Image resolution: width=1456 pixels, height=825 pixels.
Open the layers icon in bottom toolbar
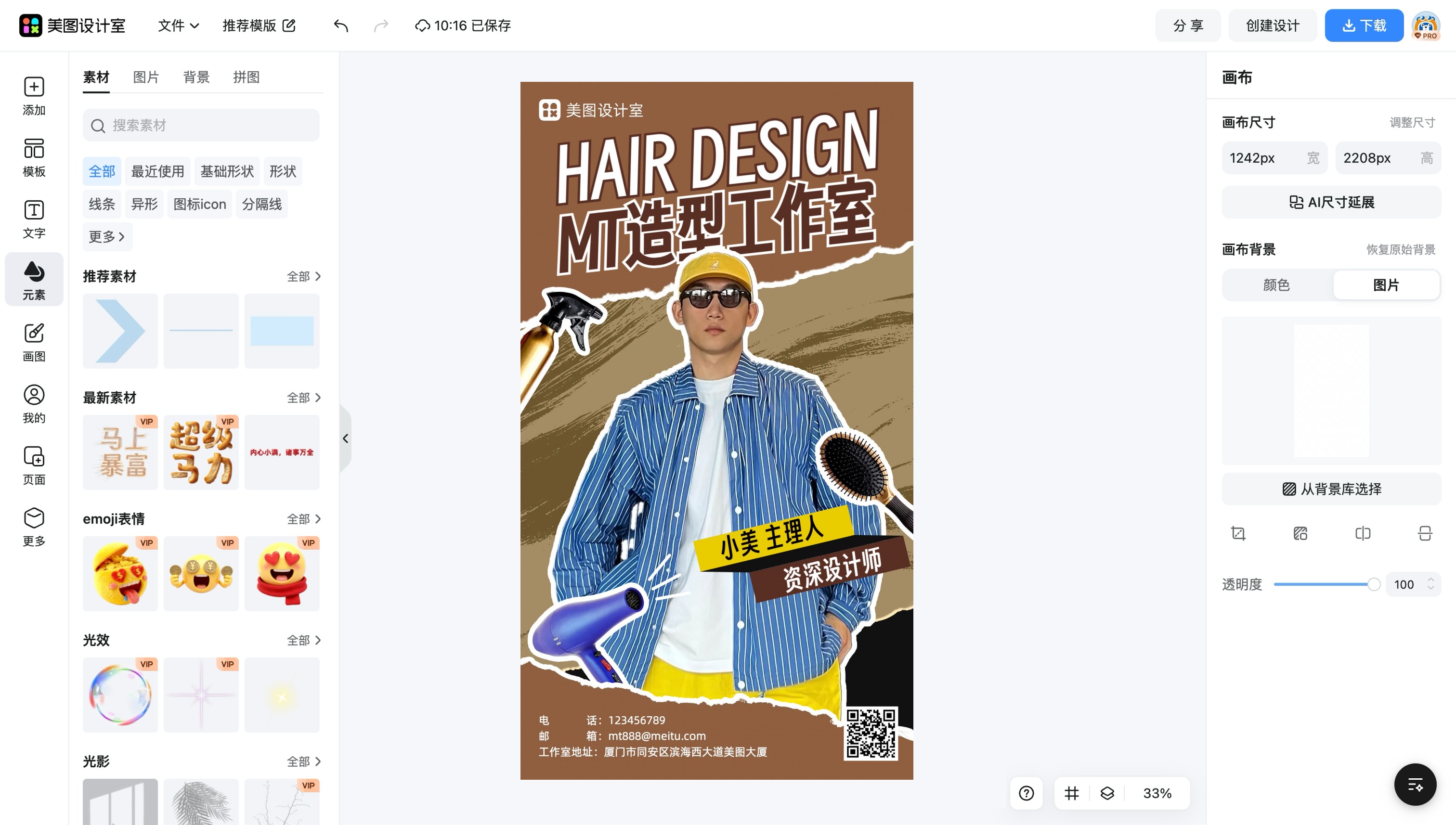coord(1107,793)
